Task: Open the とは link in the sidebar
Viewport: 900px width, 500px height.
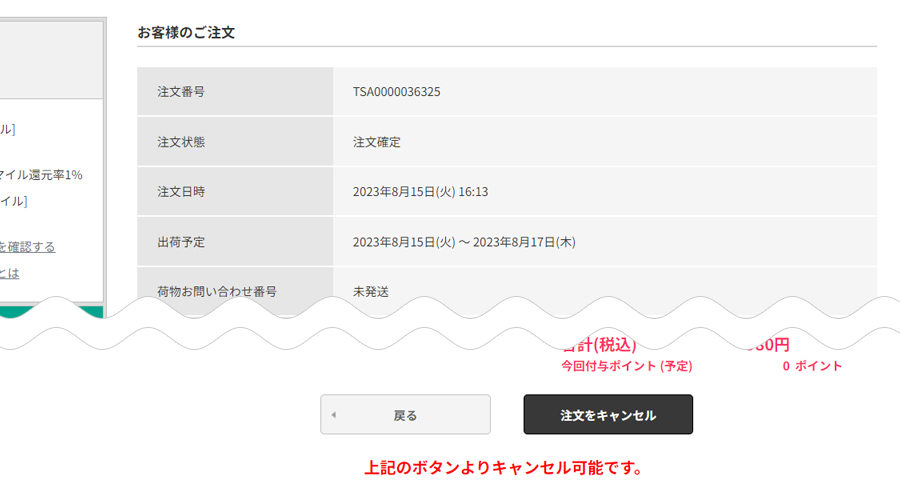Action: (9, 273)
